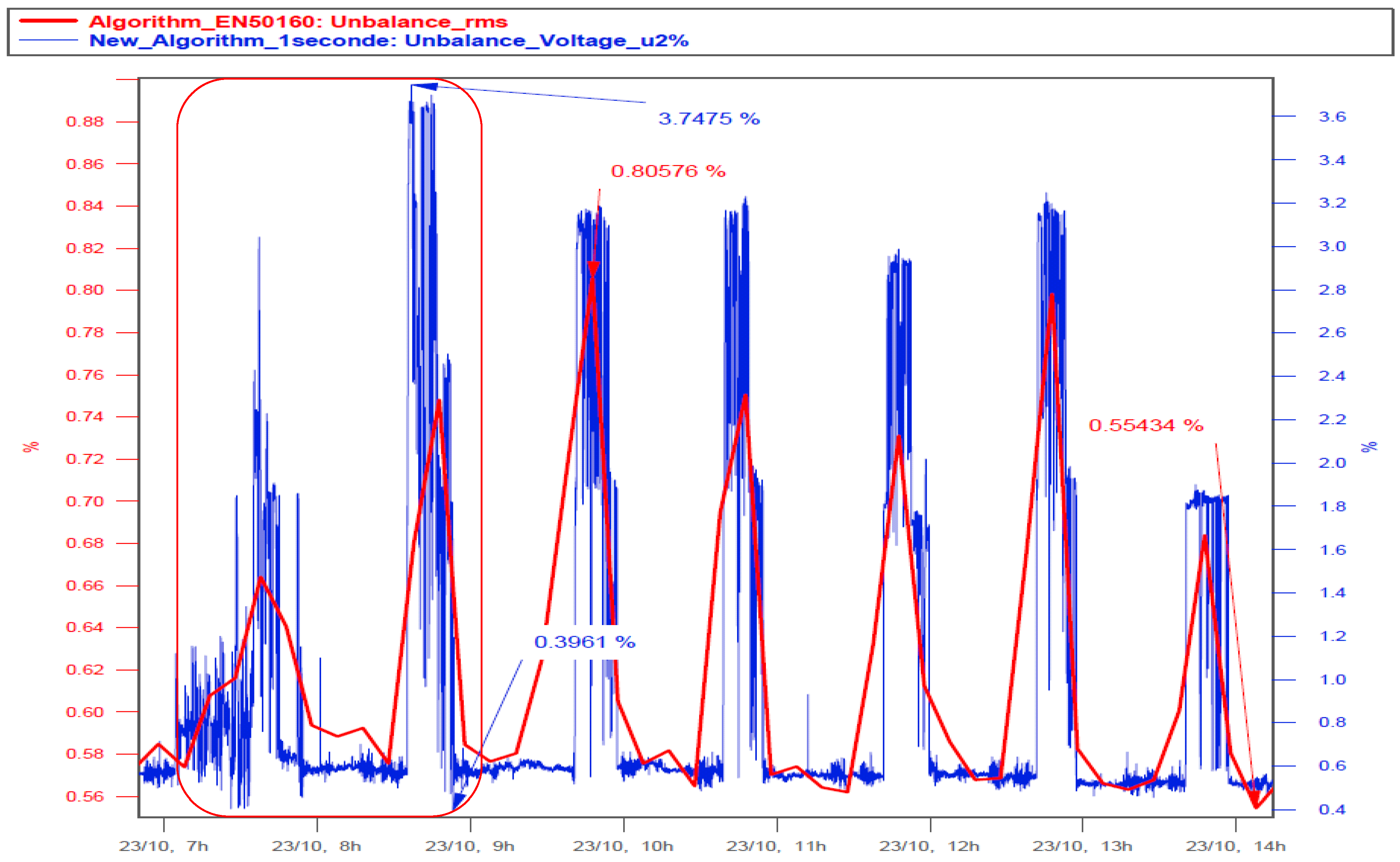Click the red Algorithm_EN50160 legend line swatch
The height and width of the screenshot is (862, 1400).
pyautogui.click(x=49, y=20)
